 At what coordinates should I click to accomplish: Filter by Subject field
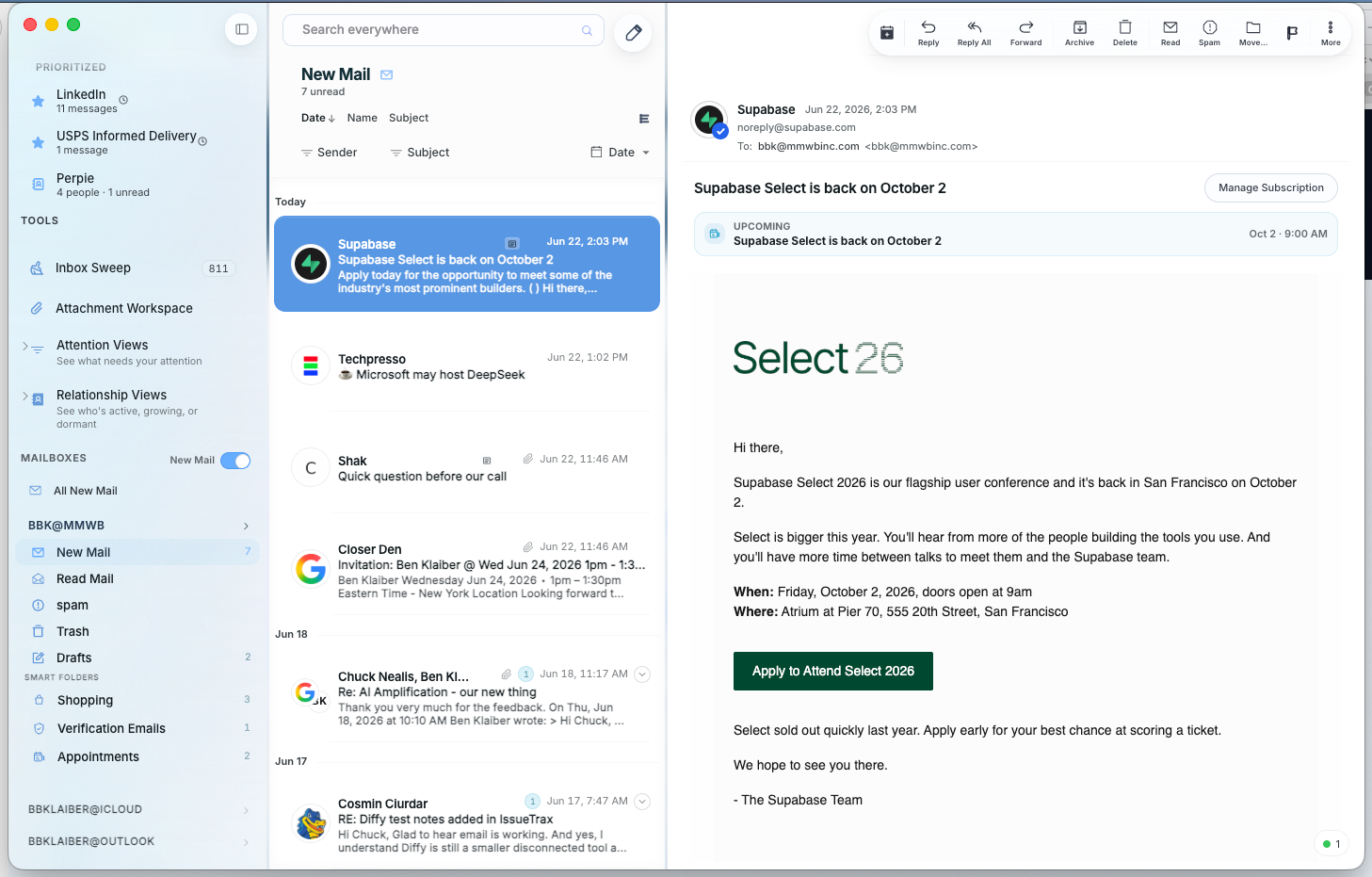click(x=420, y=153)
